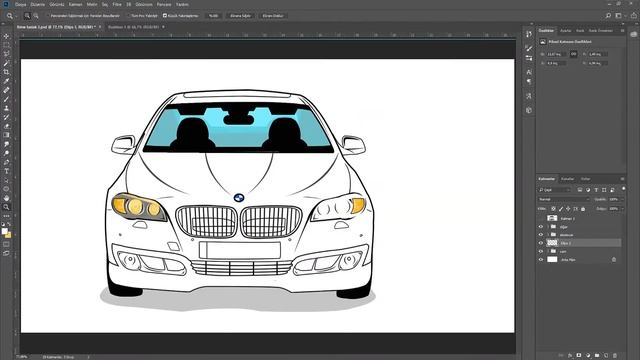Select the Healing Brush tool

6,90
